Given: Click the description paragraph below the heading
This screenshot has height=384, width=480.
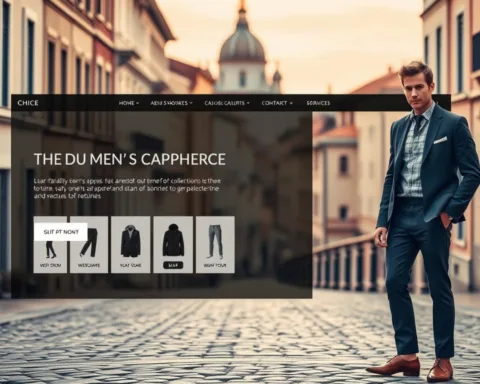Looking at the screenshot, I should tap(127, 188).
